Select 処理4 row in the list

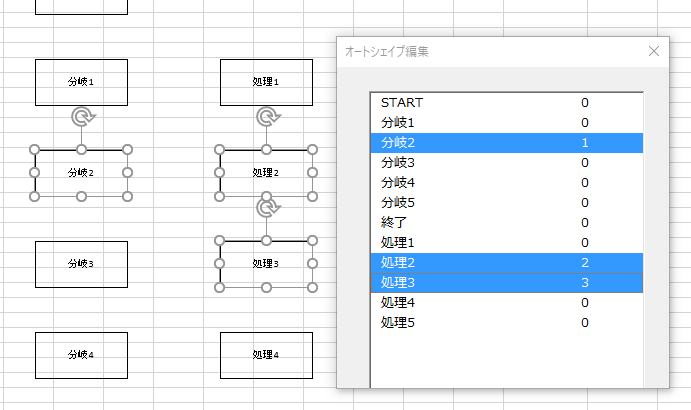tap(507, 302)
